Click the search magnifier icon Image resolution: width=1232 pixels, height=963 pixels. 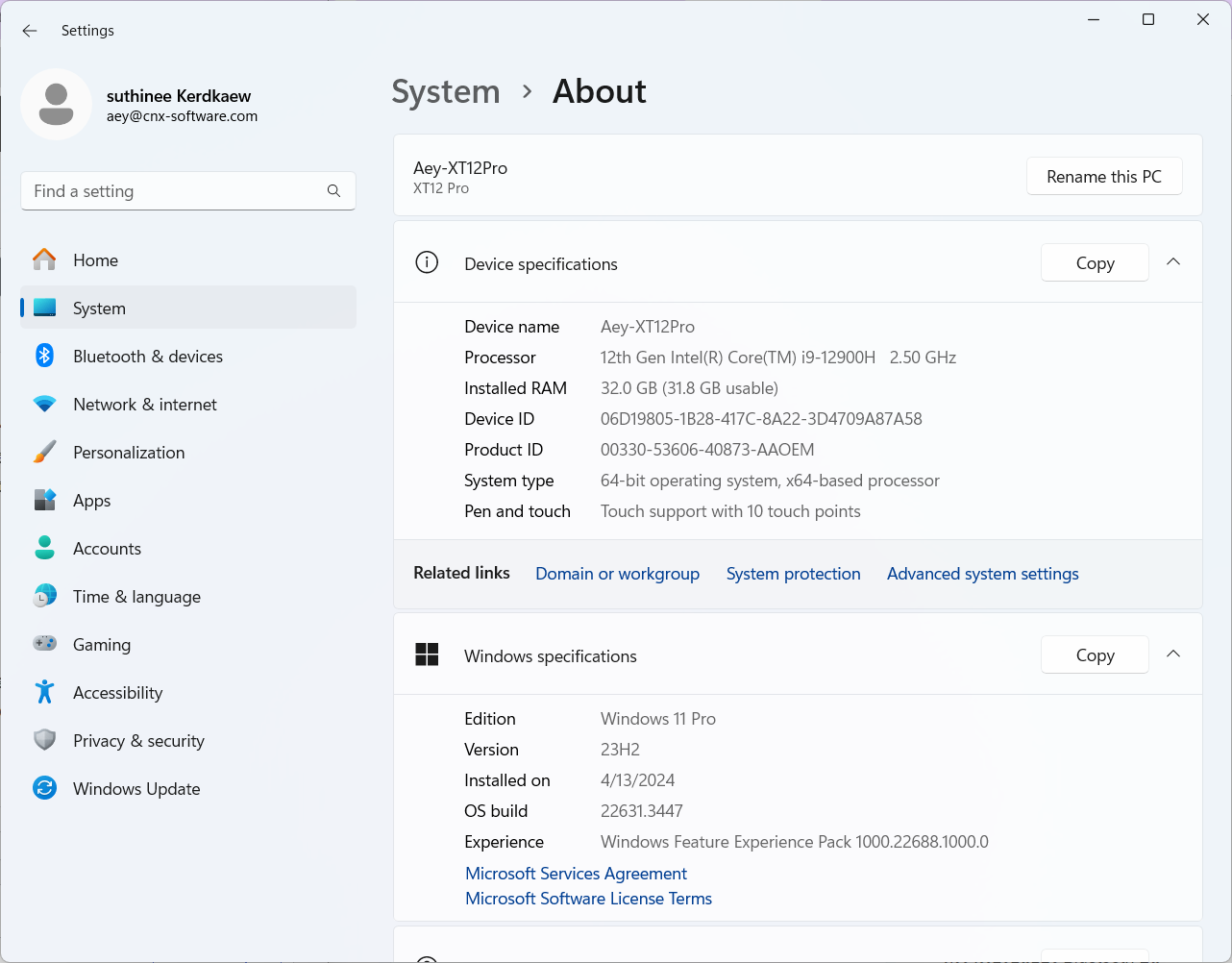(333, 191)
